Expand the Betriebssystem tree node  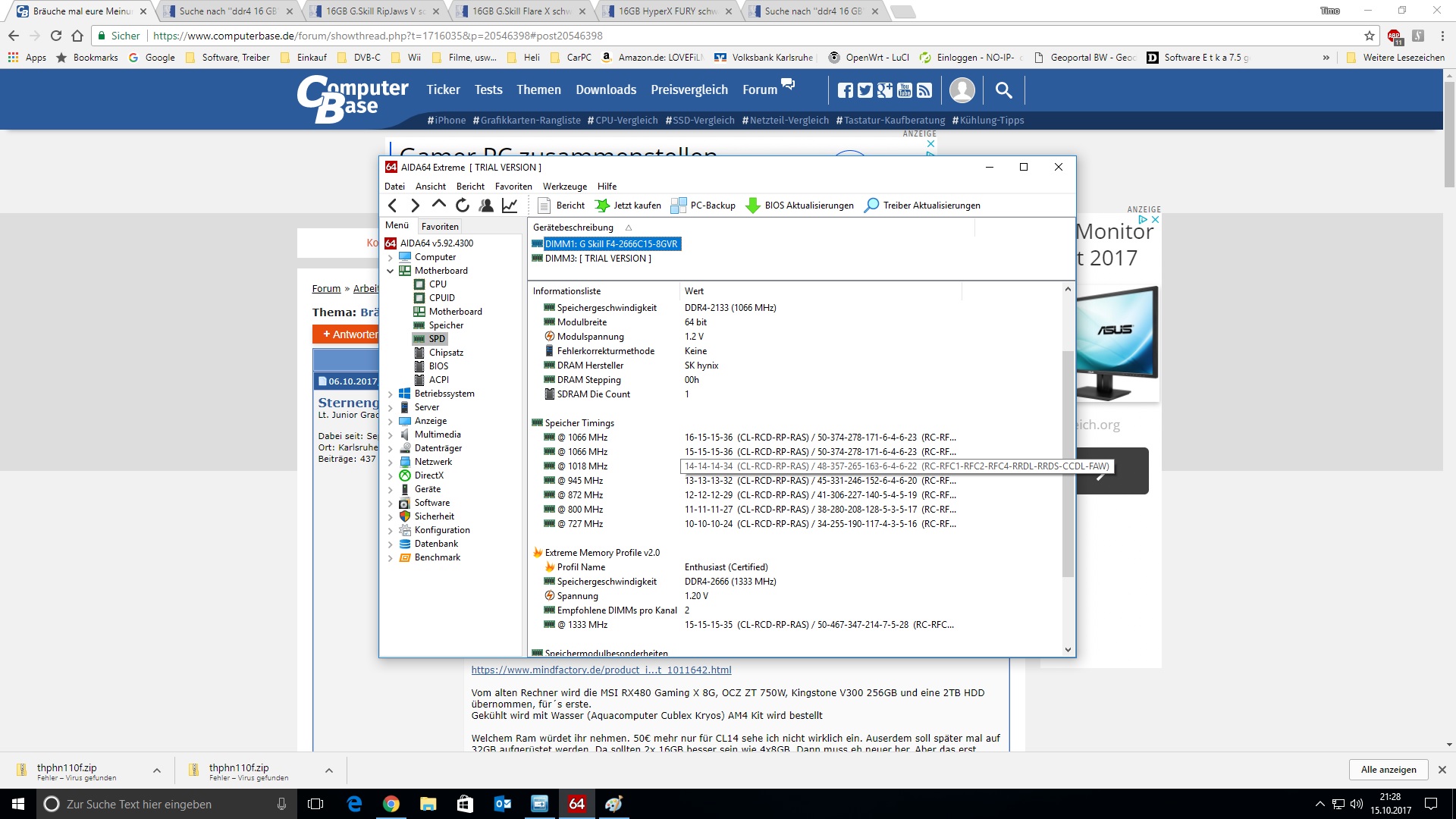[x=391, y=394]
